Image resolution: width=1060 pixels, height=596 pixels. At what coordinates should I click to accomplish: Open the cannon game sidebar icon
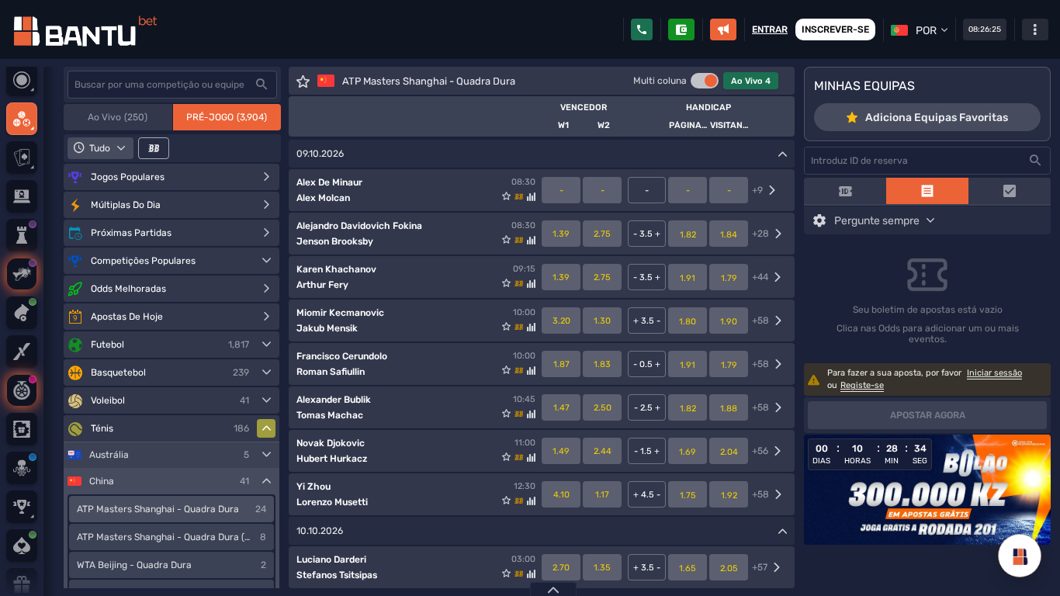(22, 312)
